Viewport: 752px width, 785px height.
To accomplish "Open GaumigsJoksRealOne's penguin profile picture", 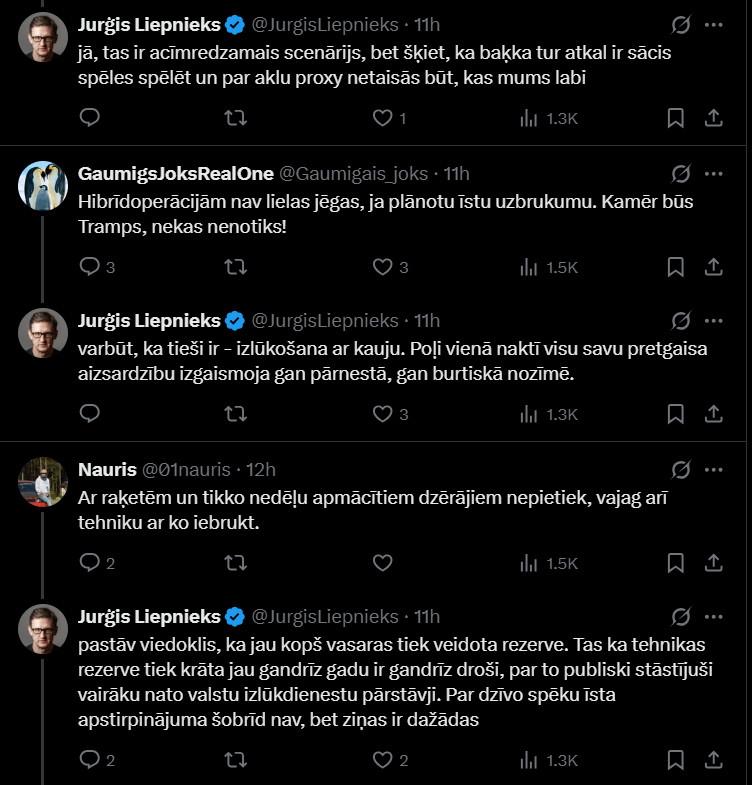I will coord(43,186).
